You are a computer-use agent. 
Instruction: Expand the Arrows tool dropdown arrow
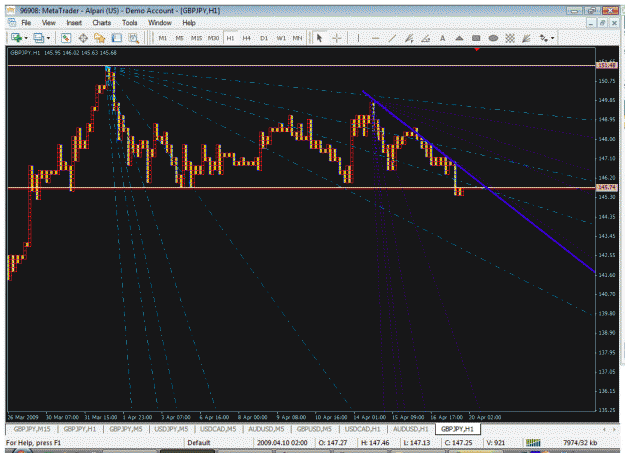[552, 38]
